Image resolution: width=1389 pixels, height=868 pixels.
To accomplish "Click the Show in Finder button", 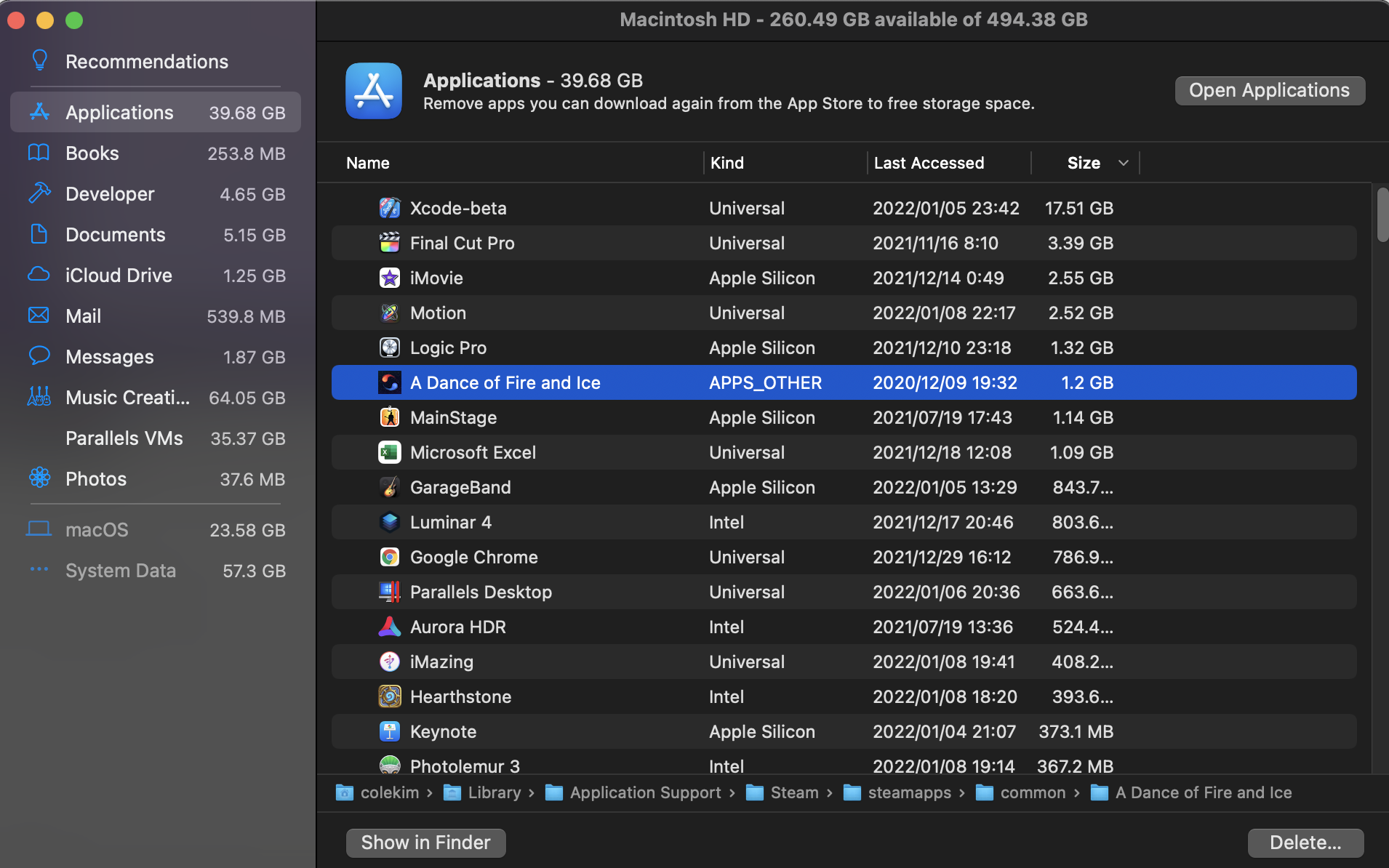I will pyautogui.click(x=425, y=843).
